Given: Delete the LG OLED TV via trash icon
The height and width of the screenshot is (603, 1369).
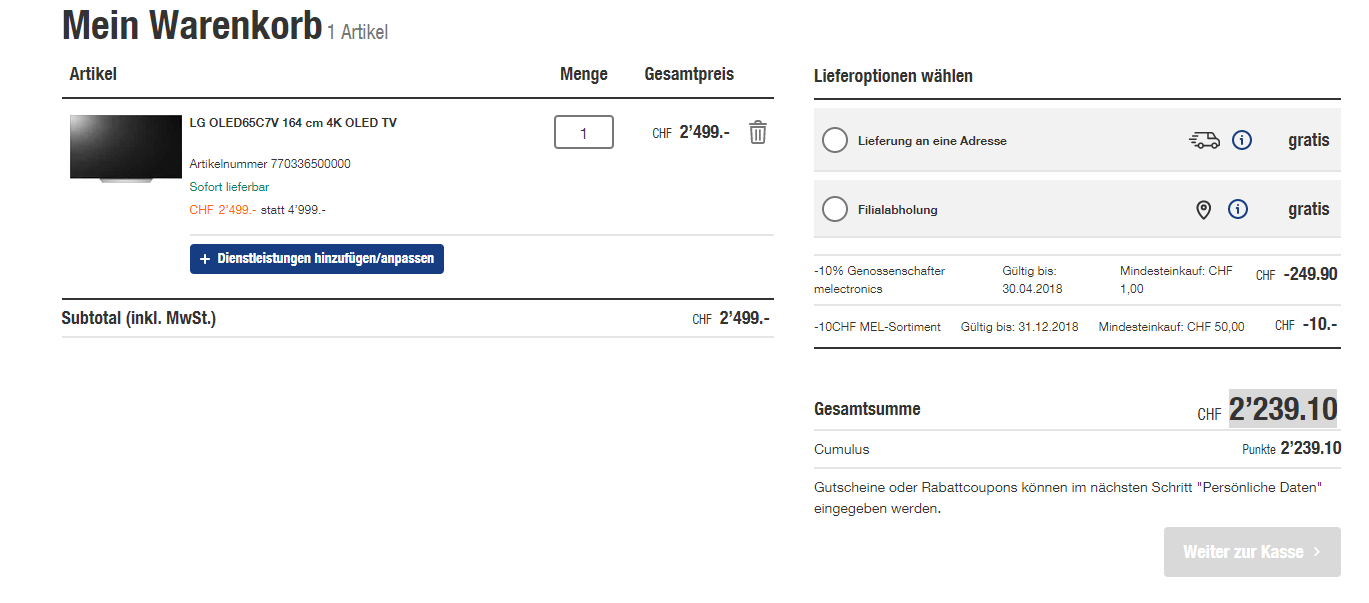Looking at the screenshot, I should tap(758, 132).
